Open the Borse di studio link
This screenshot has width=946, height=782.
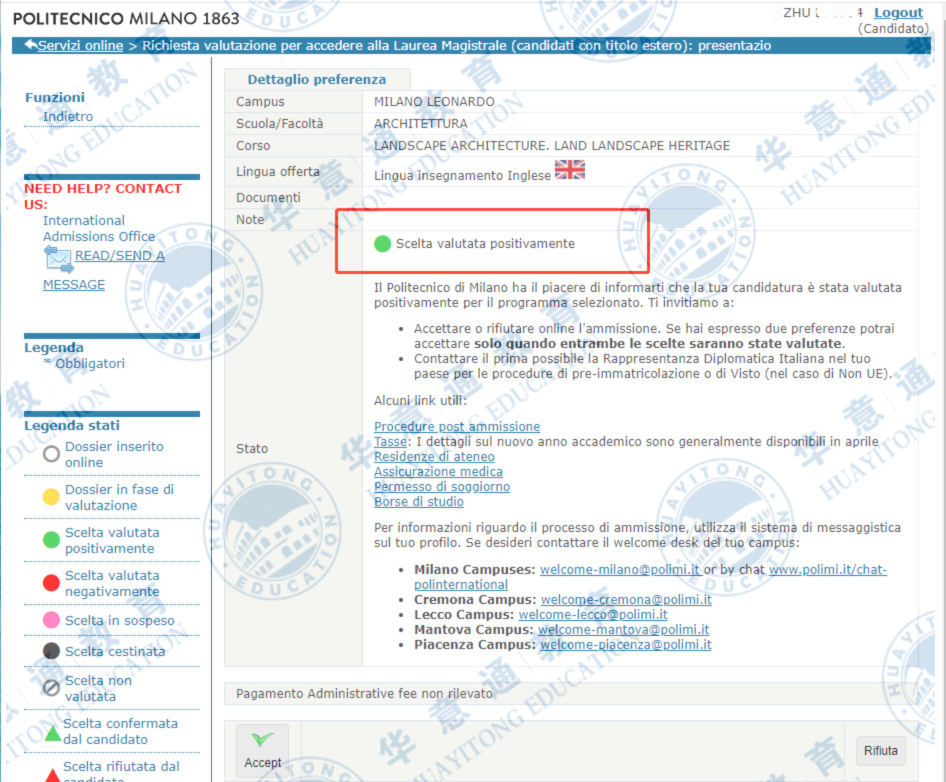tap(419, 502)
